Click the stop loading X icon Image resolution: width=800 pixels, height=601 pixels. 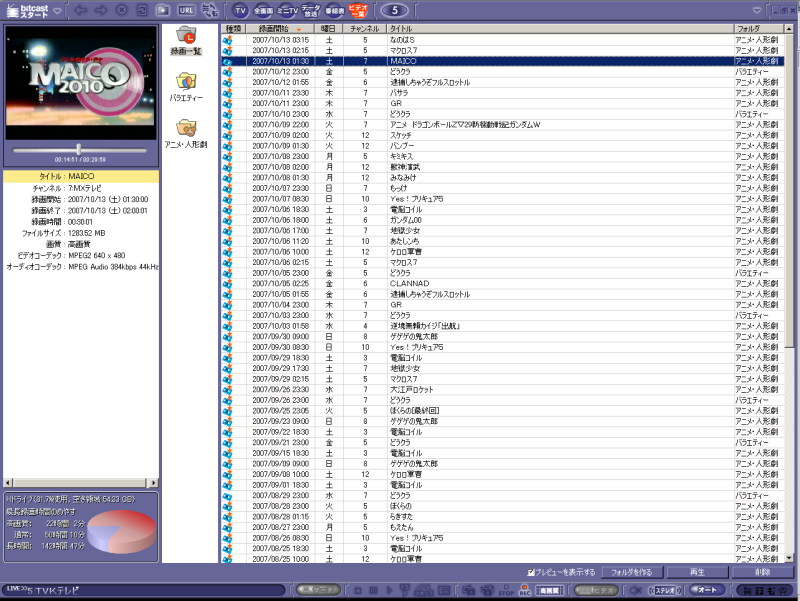[x=121, y=10]
